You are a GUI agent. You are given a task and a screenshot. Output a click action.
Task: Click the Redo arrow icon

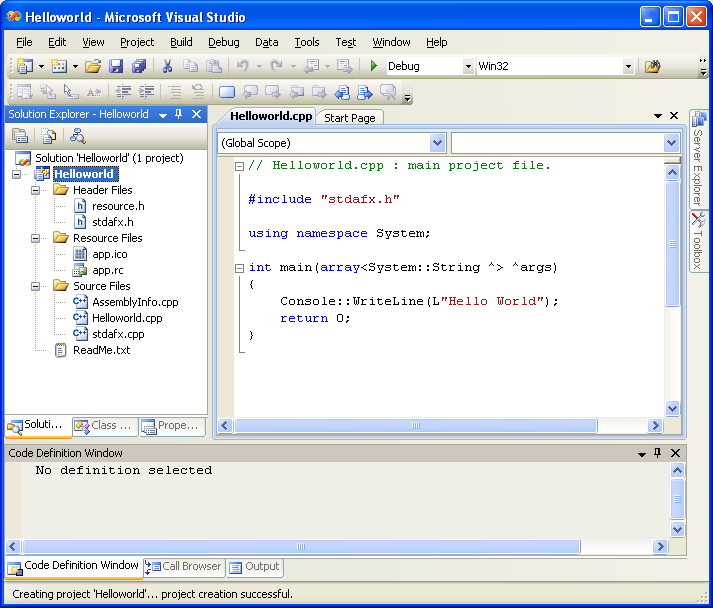[x=276, y=66]
